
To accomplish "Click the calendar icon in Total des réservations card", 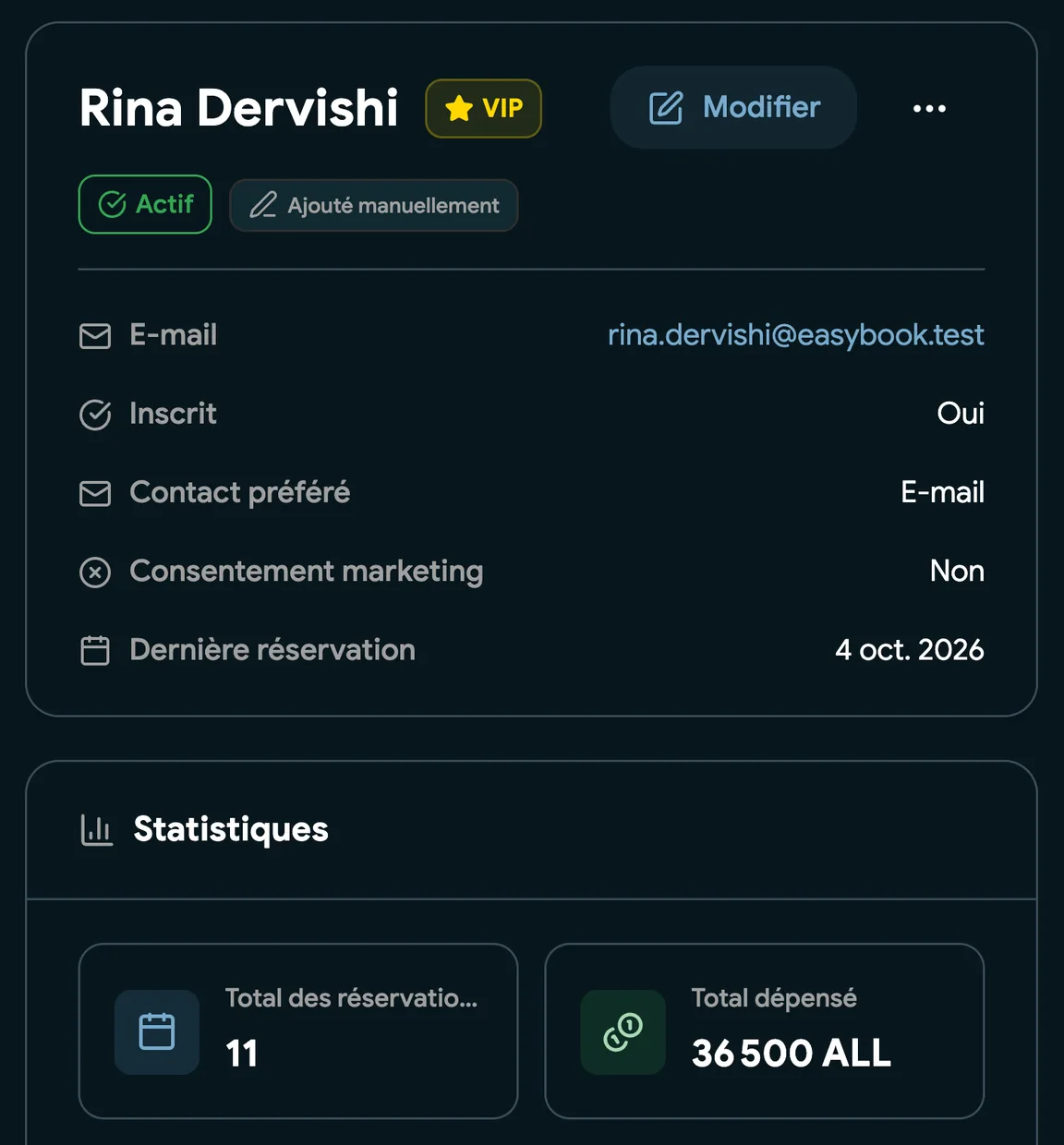I will tap(157, 1031).
